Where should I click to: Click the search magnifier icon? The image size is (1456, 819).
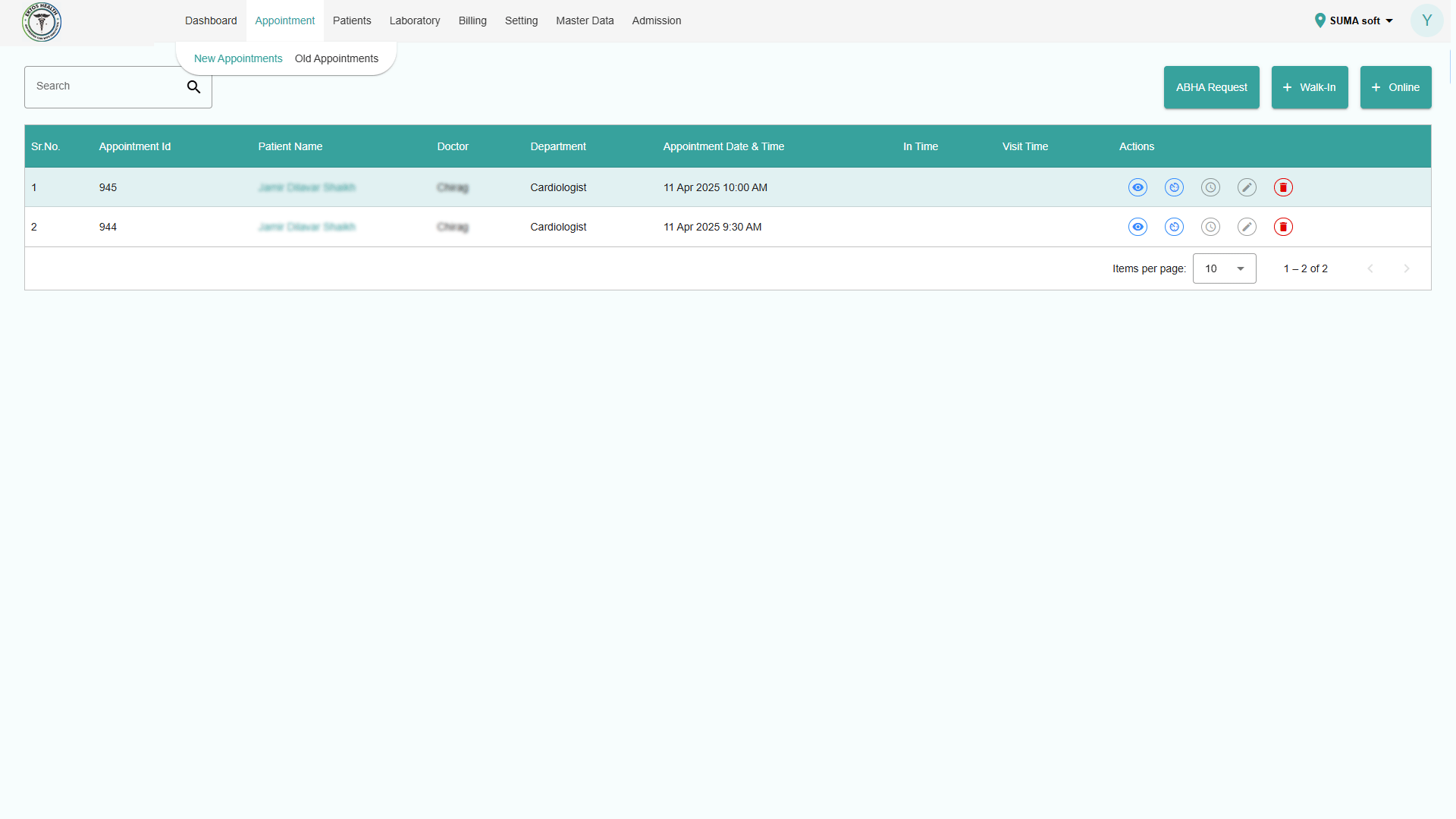click(194, 87)
